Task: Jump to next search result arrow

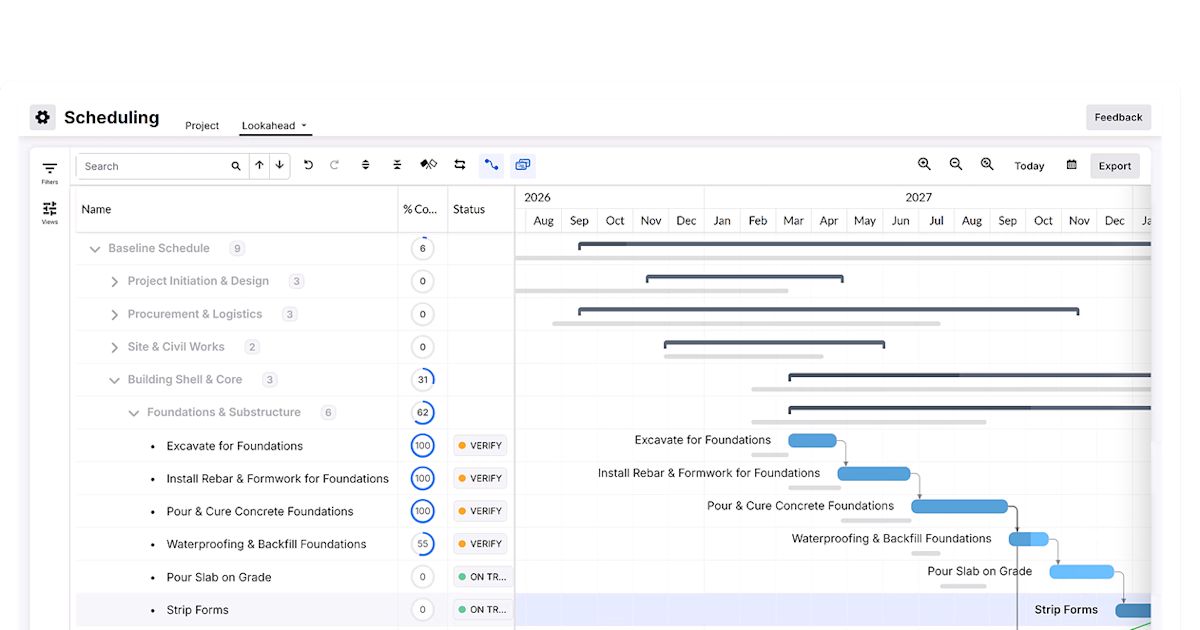Action: pos(279,166)
